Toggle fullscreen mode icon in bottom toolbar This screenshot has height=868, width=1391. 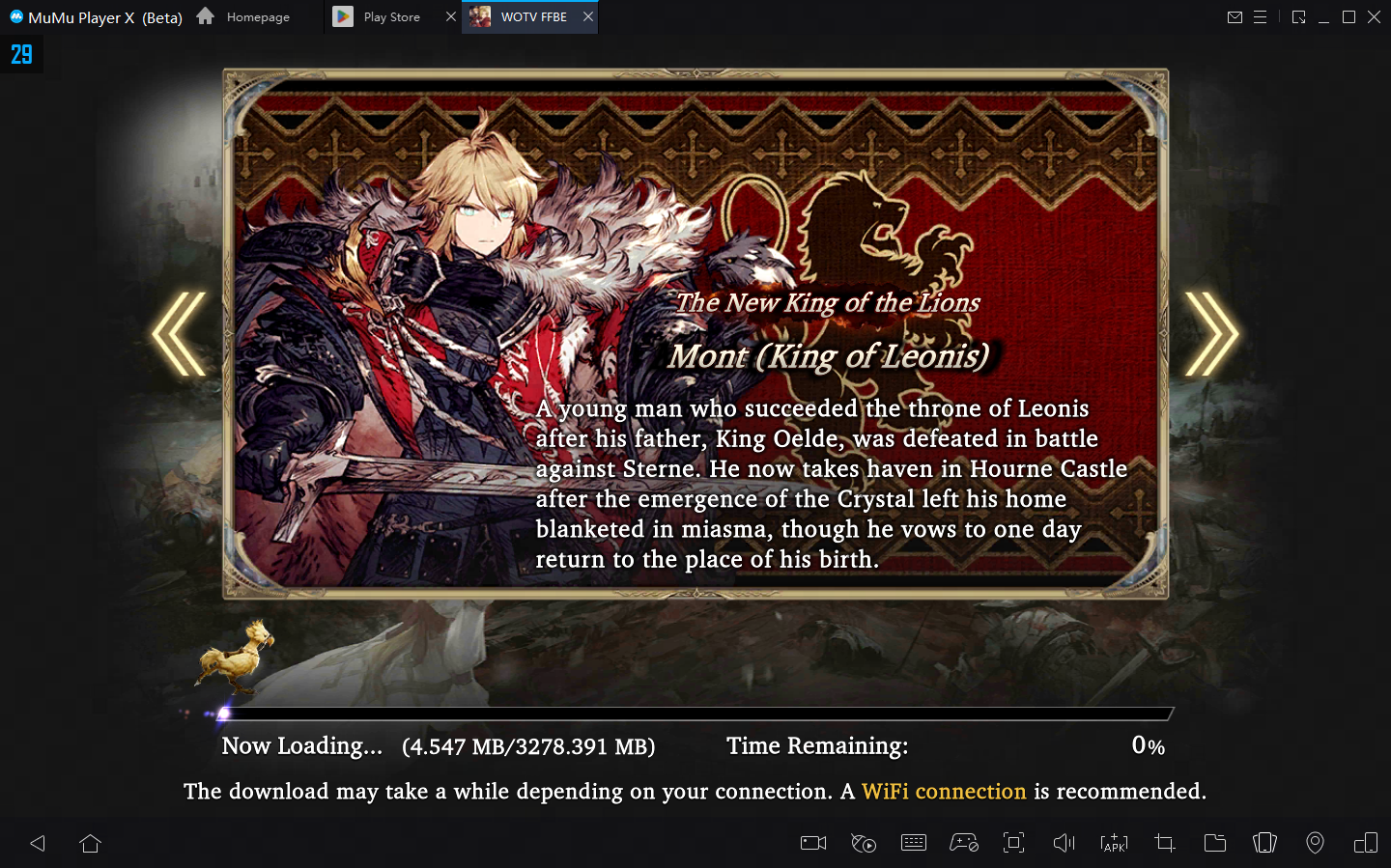pos(1014,843)
